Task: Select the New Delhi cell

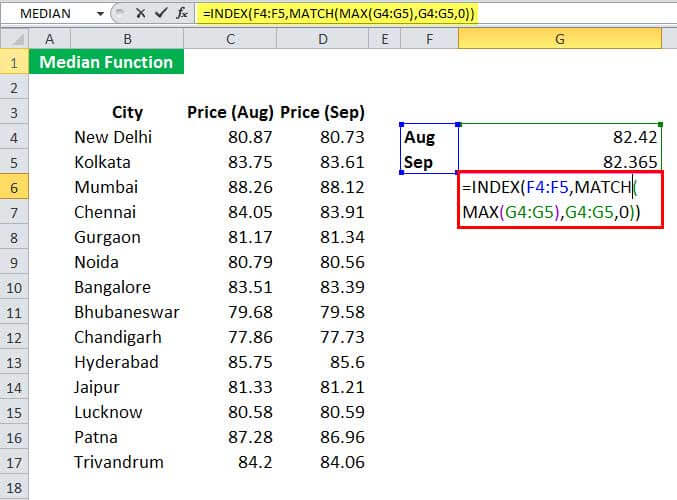Action: pos(127,137)
